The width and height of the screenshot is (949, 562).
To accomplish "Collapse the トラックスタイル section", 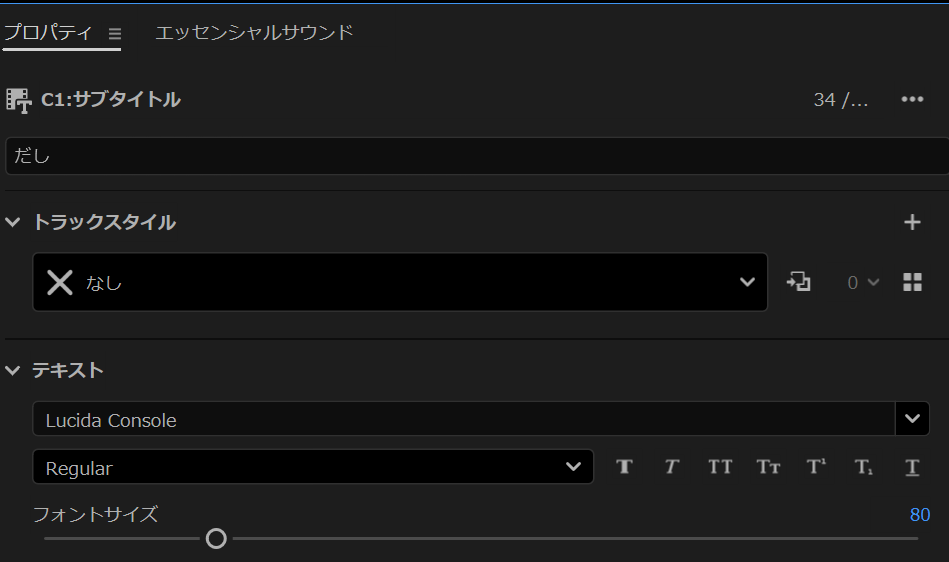I will (13, 222).
